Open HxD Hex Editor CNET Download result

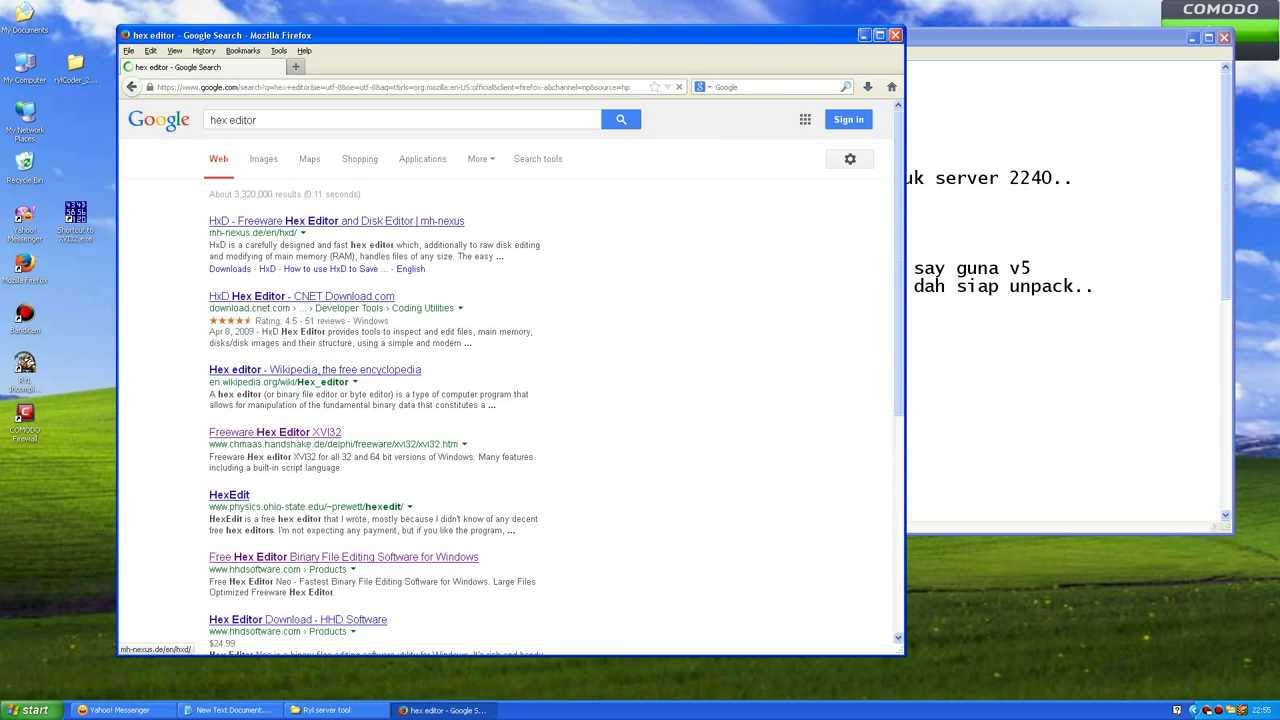[x=301, y=296]
